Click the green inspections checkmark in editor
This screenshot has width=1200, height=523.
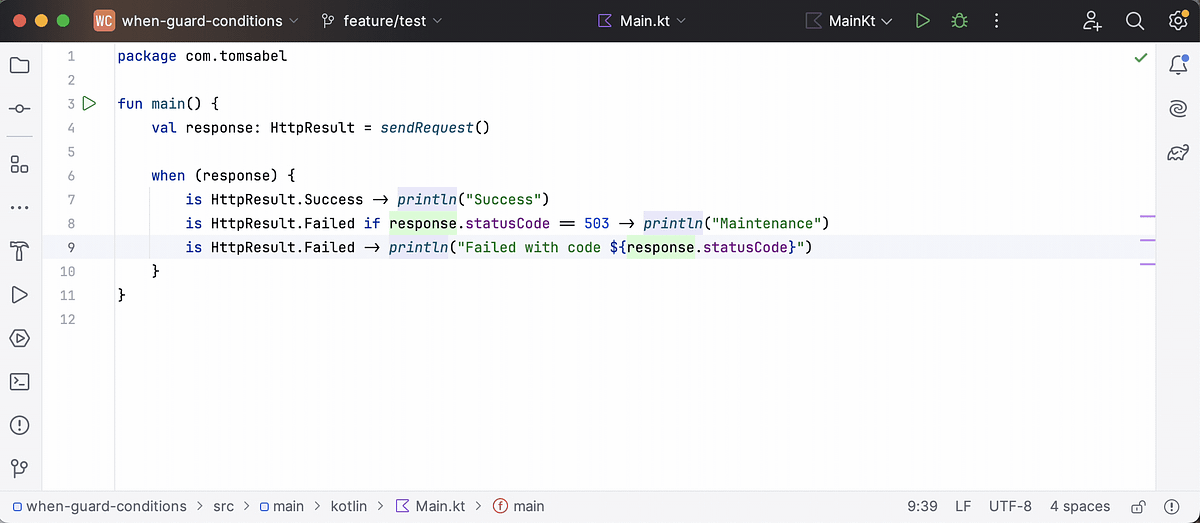[x=1141, y=58]
